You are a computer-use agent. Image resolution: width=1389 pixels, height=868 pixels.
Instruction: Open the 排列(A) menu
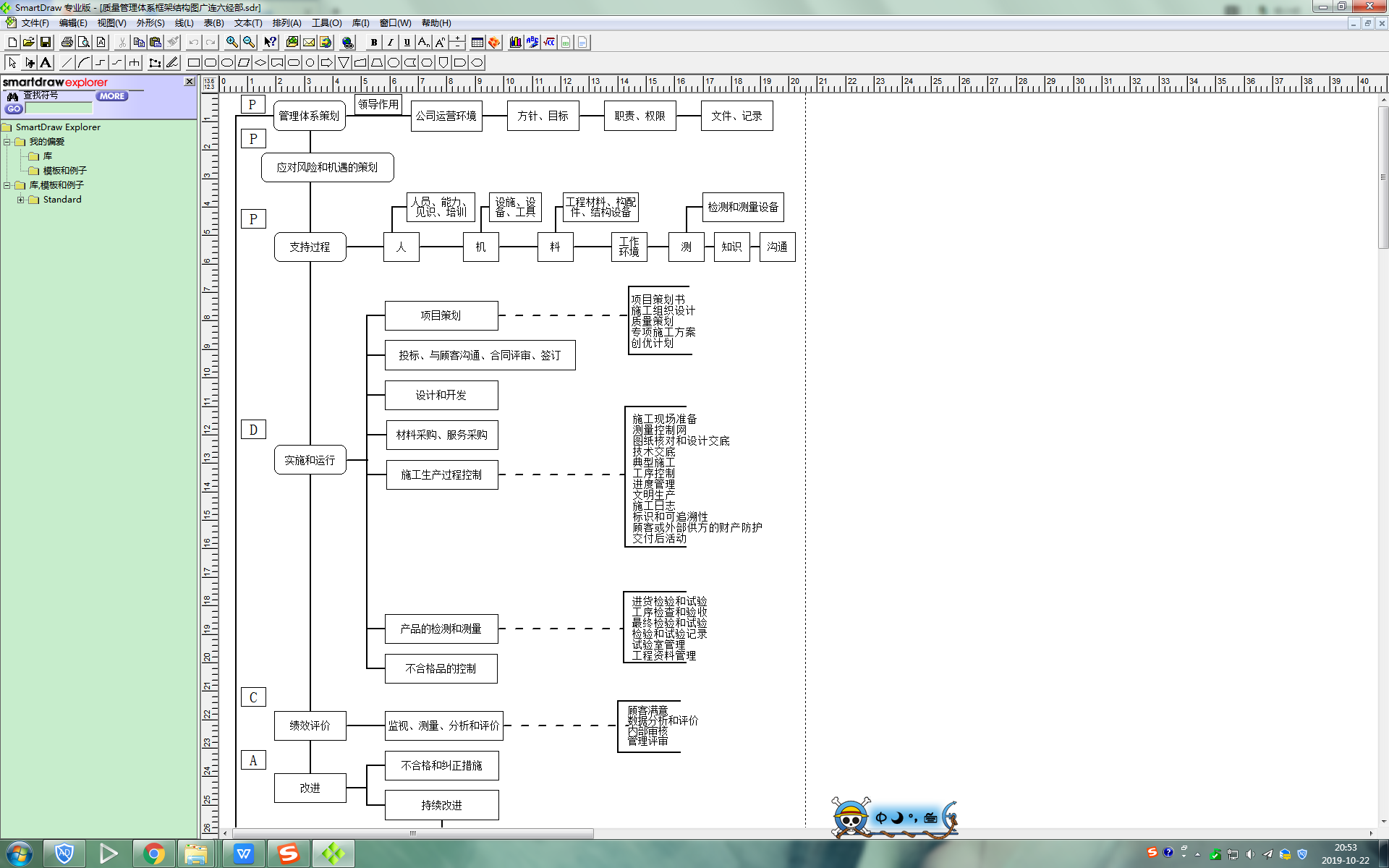[x=286, y=23]
